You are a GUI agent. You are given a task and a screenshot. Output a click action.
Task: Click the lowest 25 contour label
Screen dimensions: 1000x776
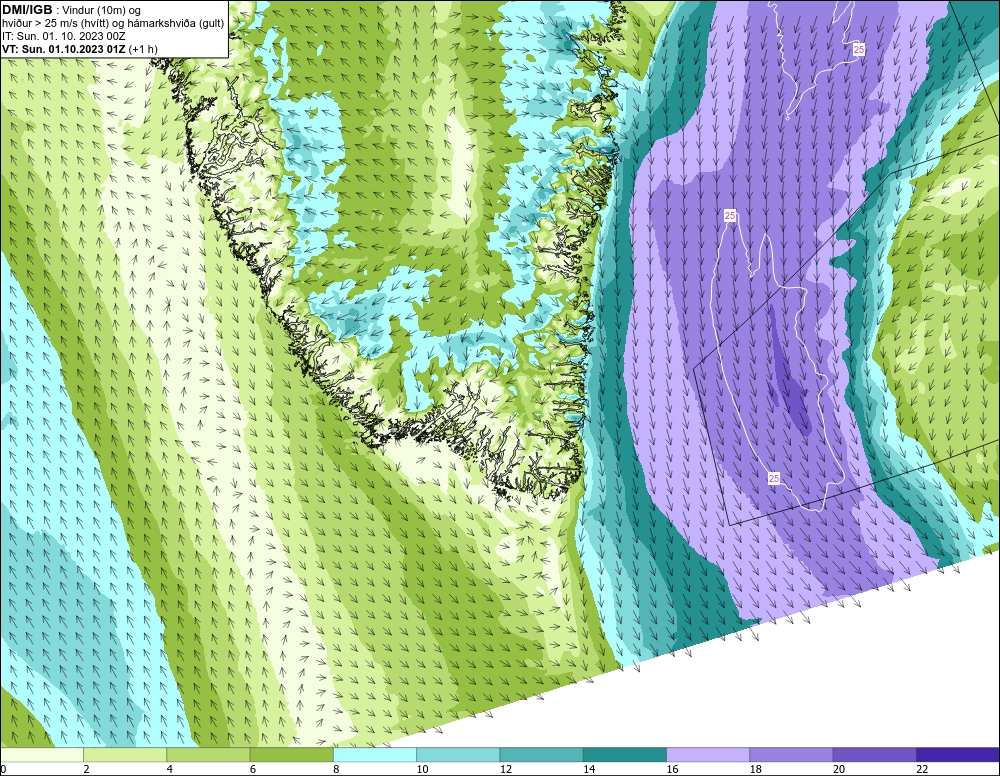774,478
